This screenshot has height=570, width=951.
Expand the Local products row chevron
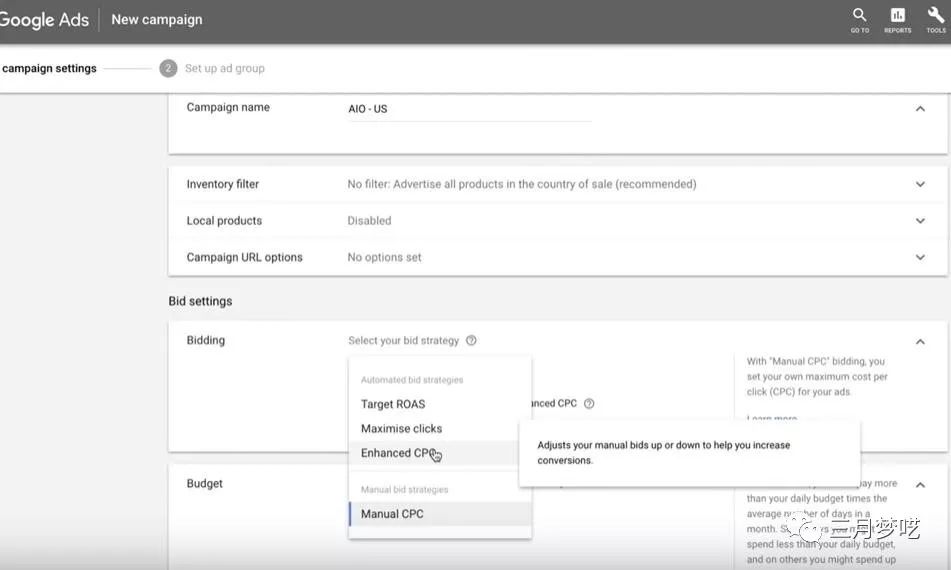[x=920, y=221]
